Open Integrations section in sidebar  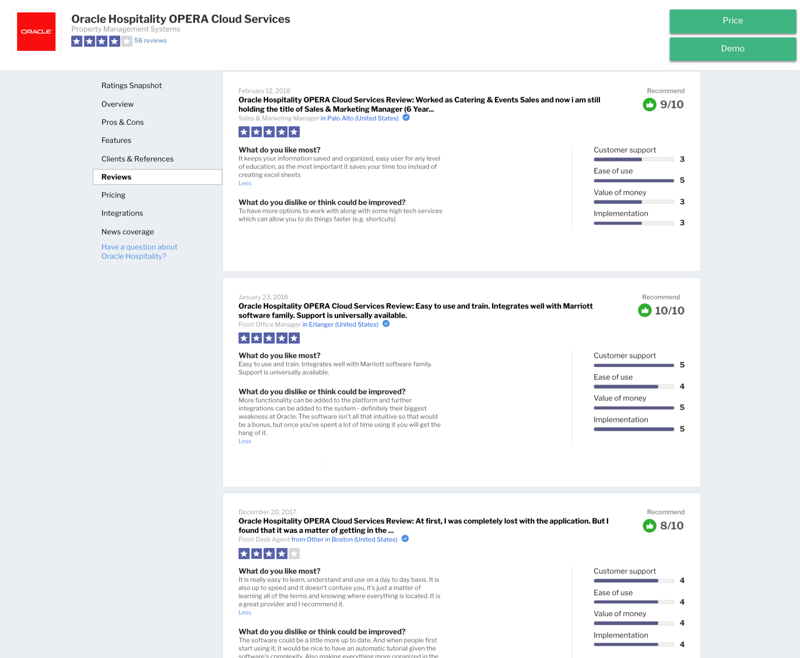coord(122,213)
